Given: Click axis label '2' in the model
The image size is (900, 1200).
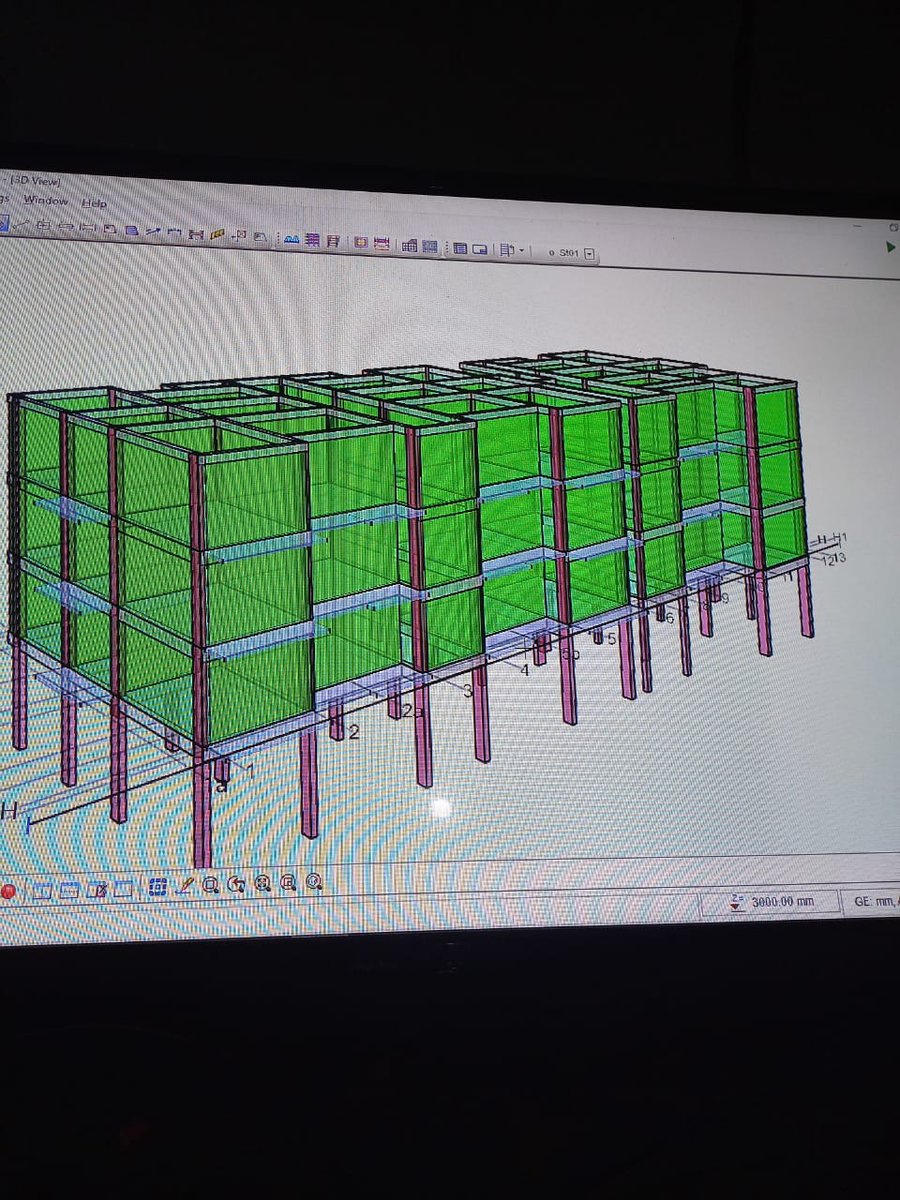Looking at the screenshot, I should click(353, 733).
